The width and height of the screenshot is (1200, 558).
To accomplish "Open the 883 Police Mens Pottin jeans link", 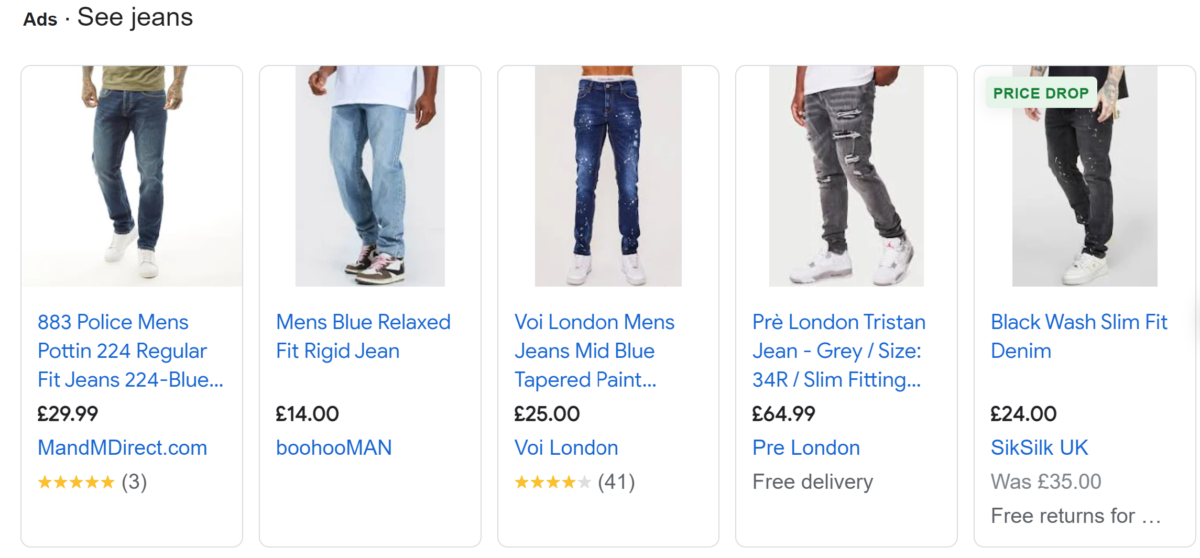I will (x=130, y=351).
